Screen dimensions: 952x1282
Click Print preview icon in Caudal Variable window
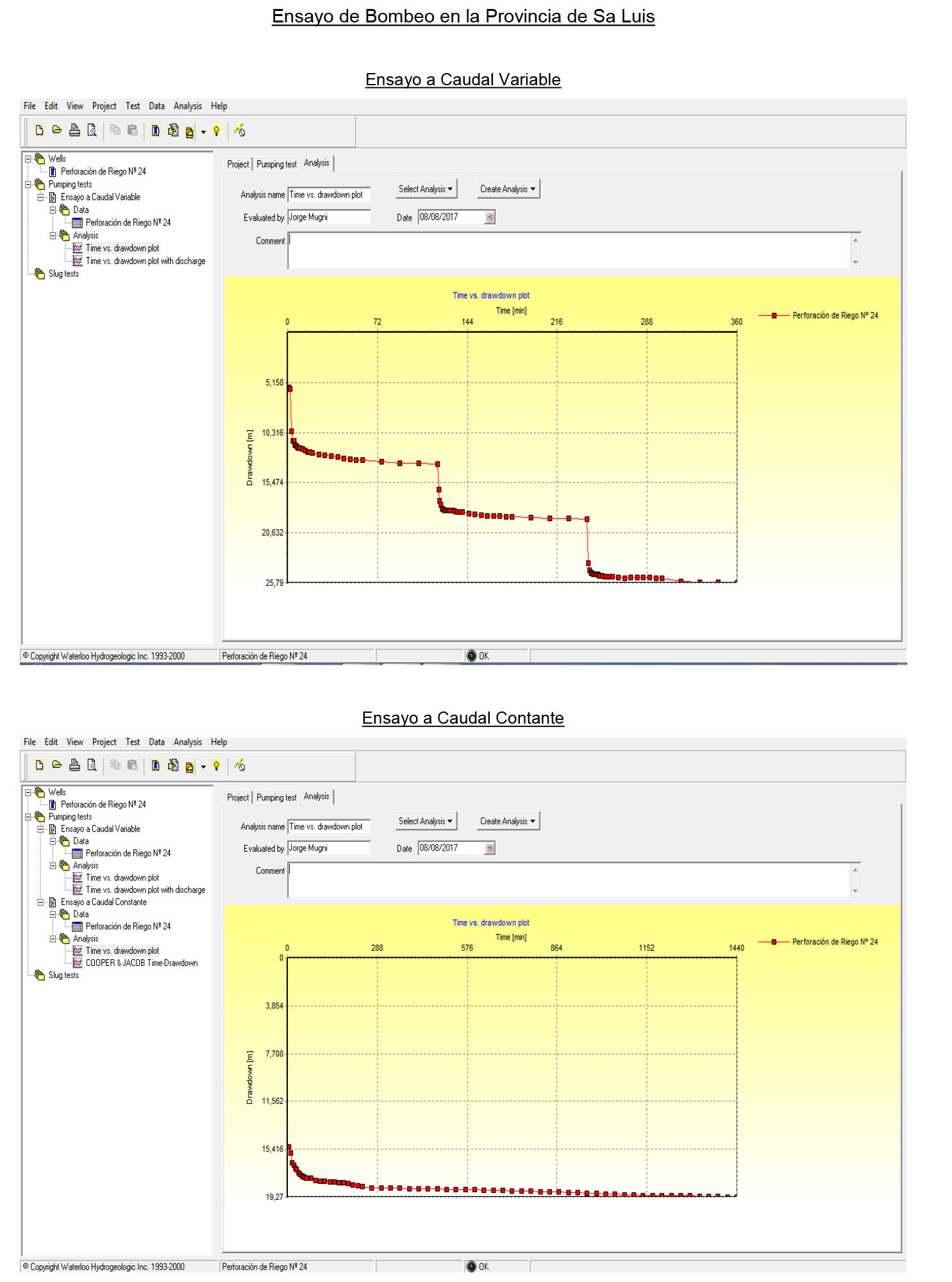click(x=92, y=131)
